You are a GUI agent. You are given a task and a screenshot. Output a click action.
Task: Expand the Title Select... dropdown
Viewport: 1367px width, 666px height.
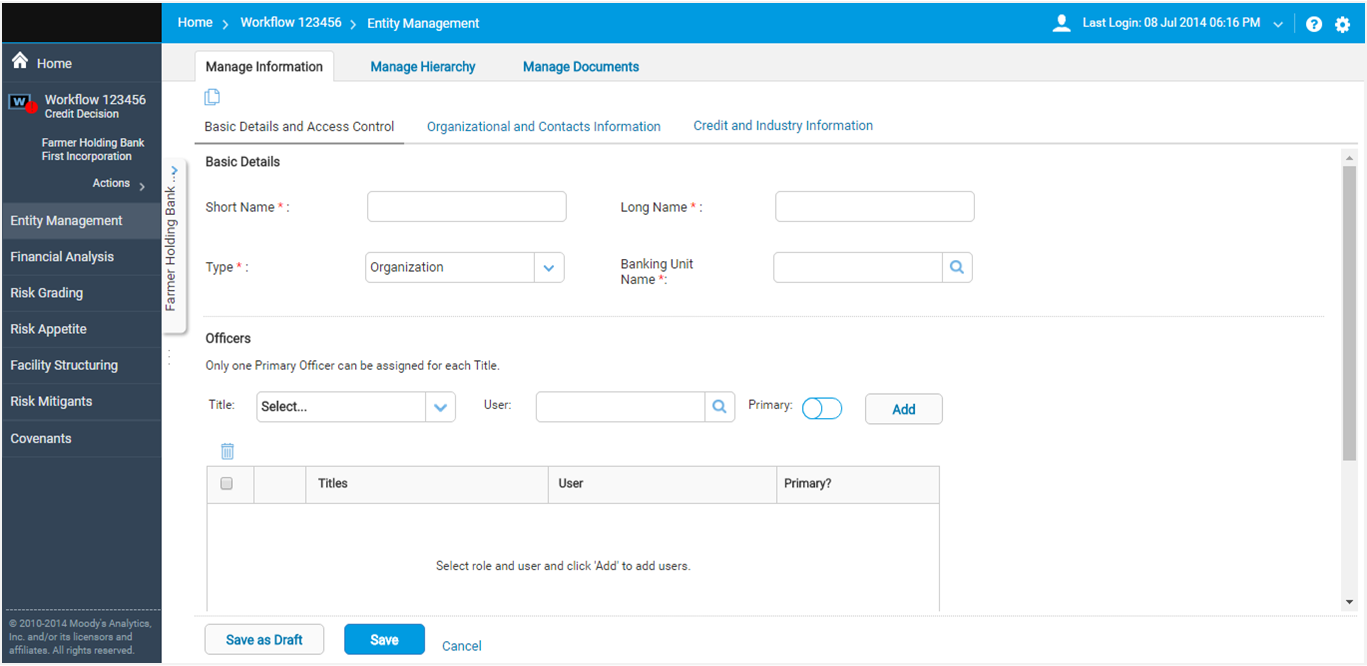click(x=440, y=407)
